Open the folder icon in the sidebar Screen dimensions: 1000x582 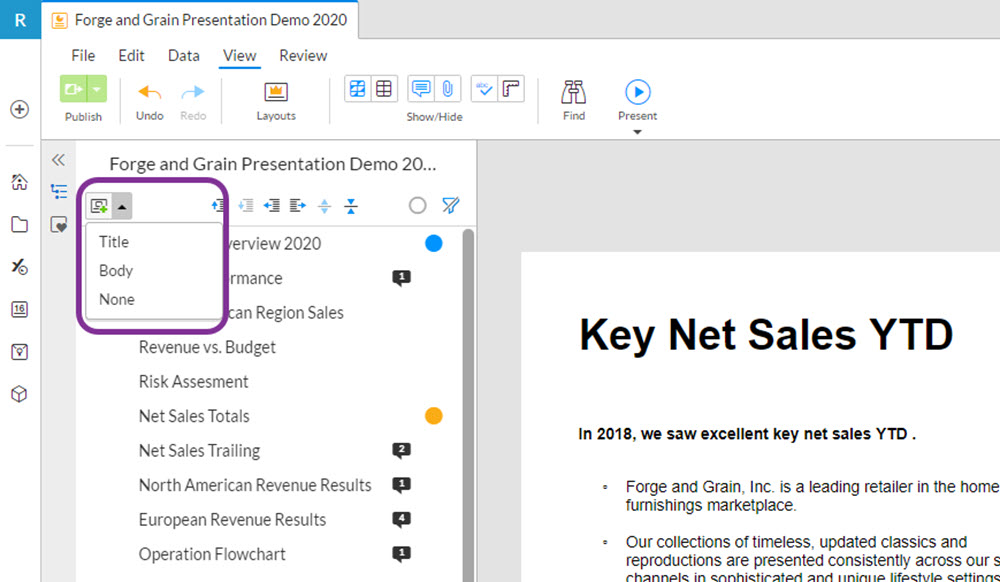tap(20, 224)
